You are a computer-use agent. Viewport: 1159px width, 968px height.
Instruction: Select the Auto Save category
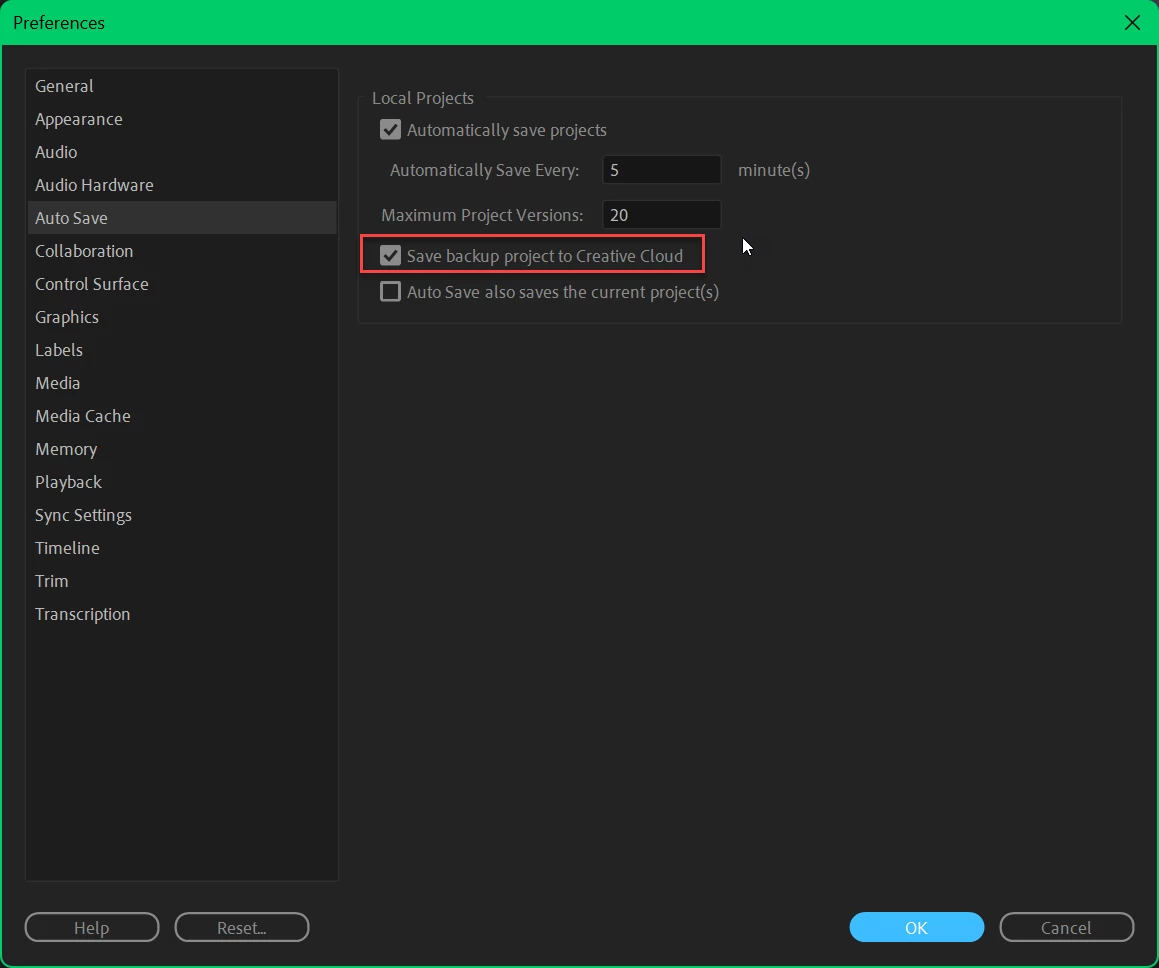(x=182, y=218)
